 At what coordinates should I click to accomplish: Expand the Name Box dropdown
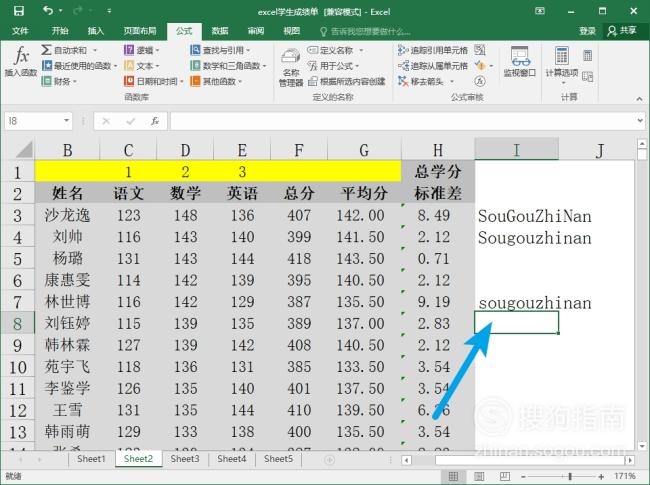66,121
